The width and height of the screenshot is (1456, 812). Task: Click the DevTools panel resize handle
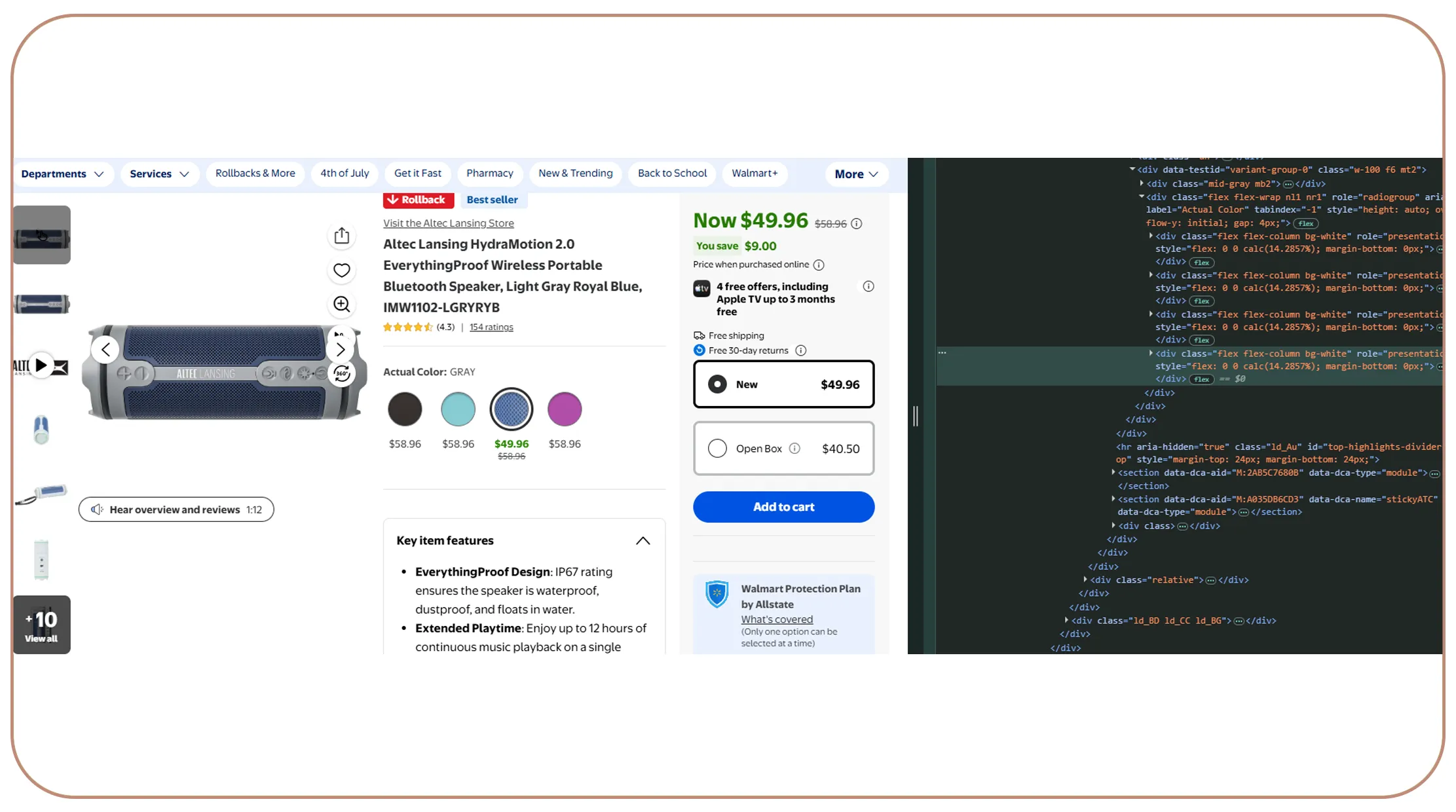tap(916, 416)
